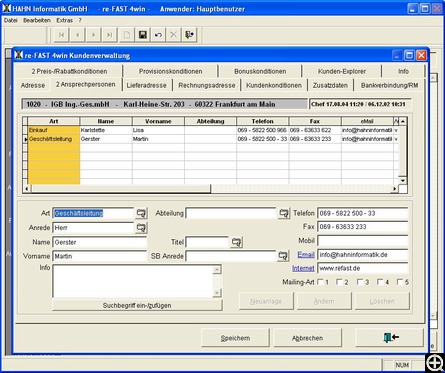Switch to the Bankverbindung/RM tab
445x373 pixels.
[x=389, y=85]
